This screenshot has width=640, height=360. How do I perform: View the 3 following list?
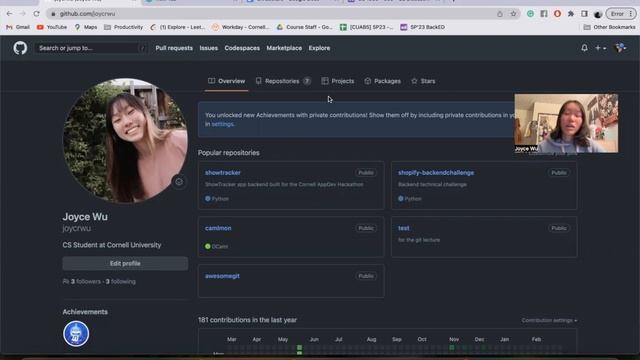click(120, 281)
